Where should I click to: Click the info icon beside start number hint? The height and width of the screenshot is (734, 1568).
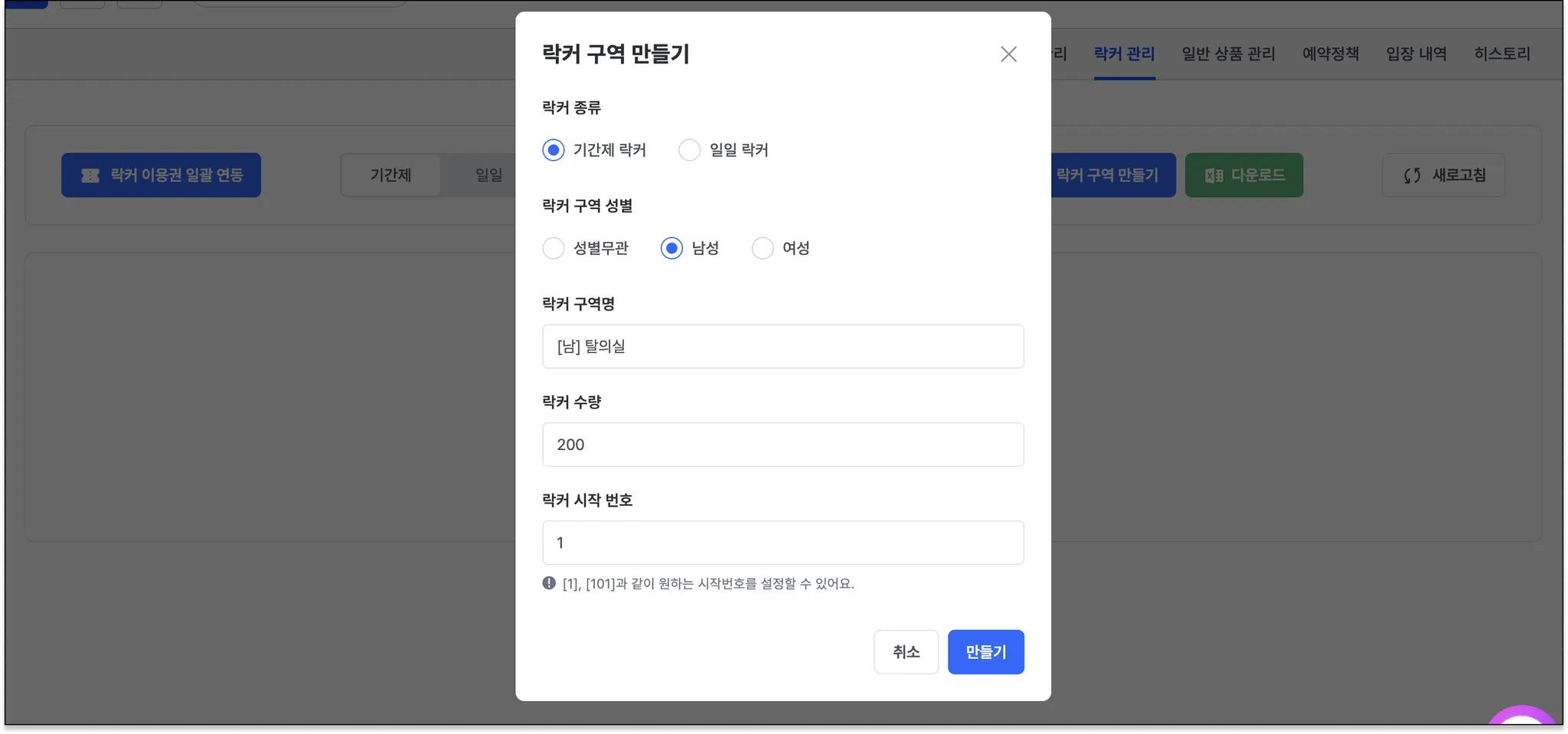tap(549, 583)
